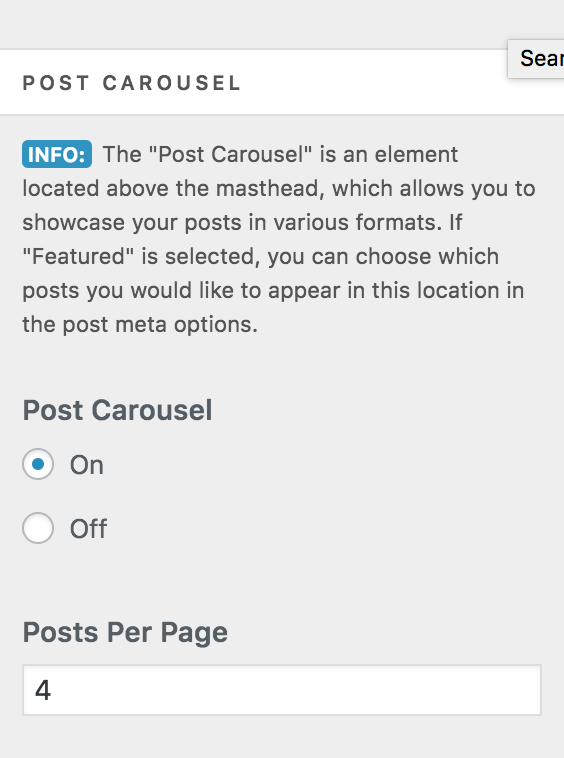The image size is (564, 758).
Task: Click the you can choose which text
Action: click(x=383, y=256)
